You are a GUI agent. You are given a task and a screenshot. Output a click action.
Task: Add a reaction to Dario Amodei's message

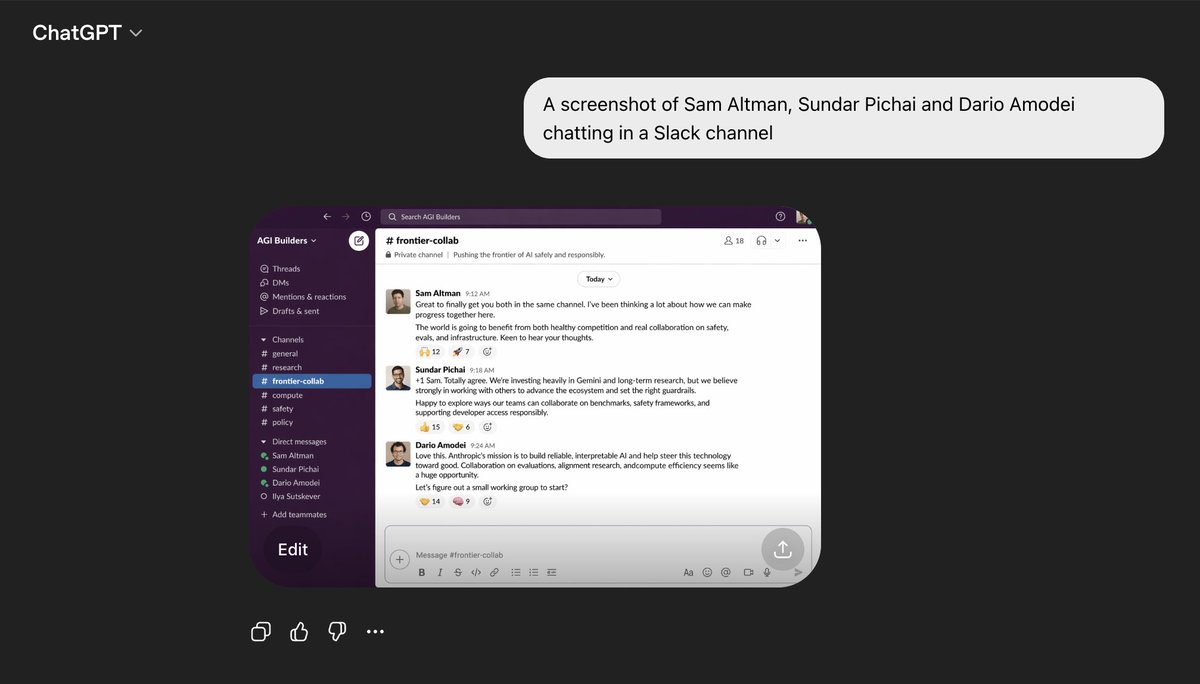pos(487,501)
